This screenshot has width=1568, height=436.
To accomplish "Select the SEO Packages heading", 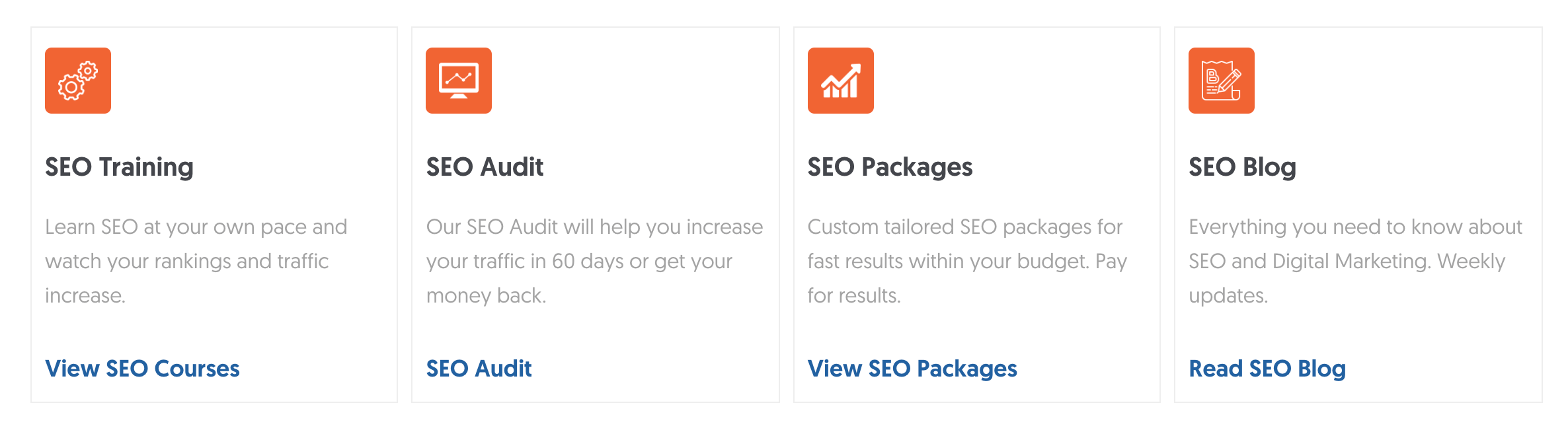I will click(890, 167).
